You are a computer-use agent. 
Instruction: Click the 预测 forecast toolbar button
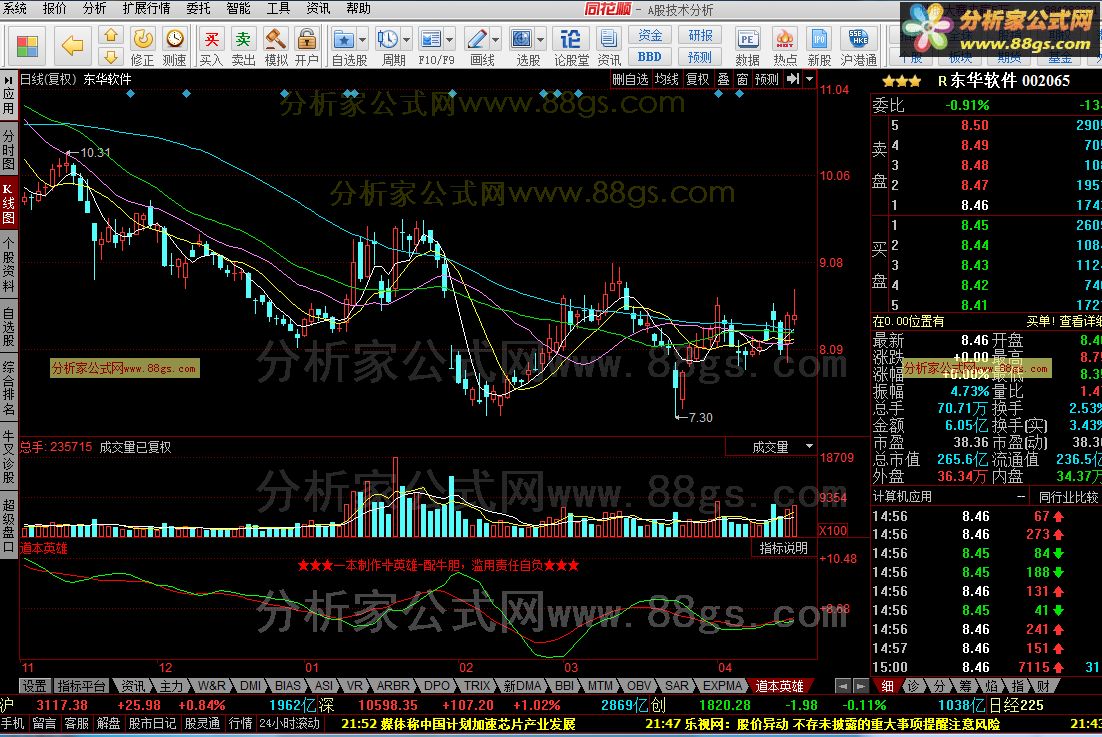tap(700, 57)
